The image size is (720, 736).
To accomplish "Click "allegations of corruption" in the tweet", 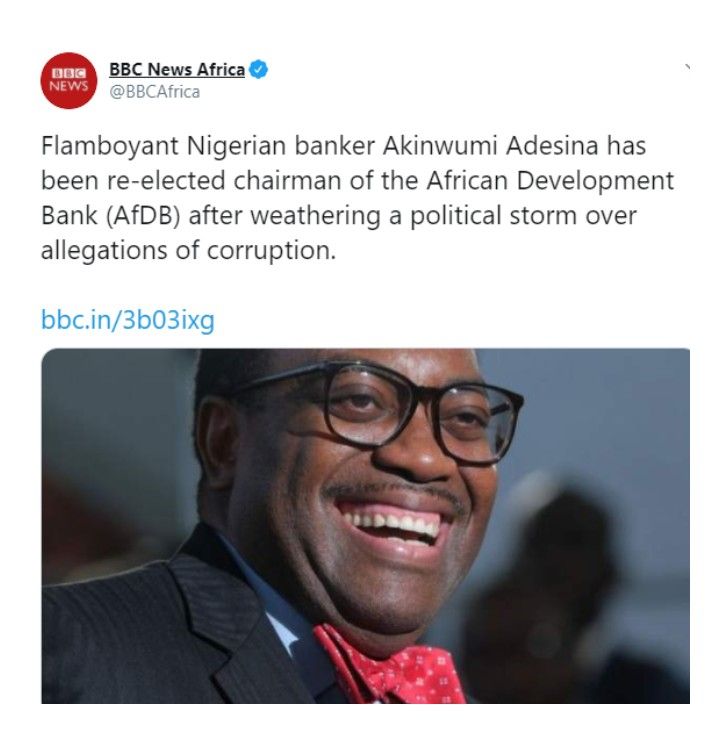I will pyautogui.click(x=188, y=251).
